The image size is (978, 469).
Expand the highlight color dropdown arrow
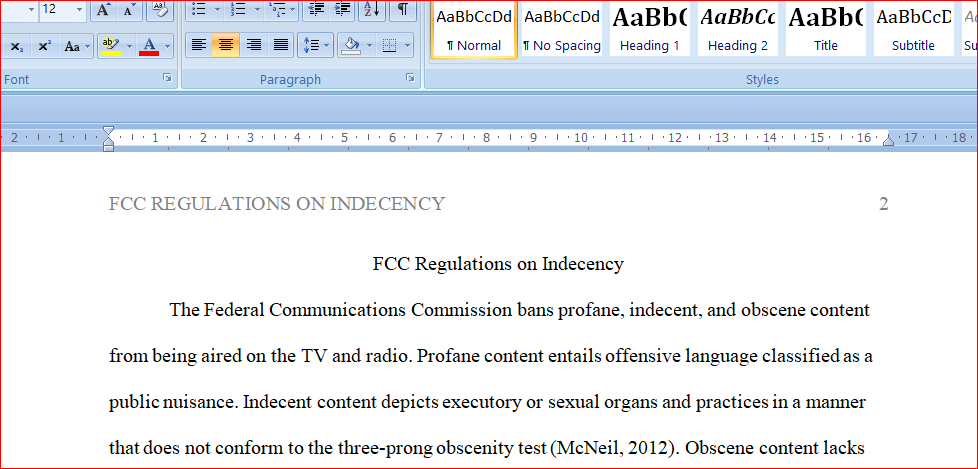130,46
